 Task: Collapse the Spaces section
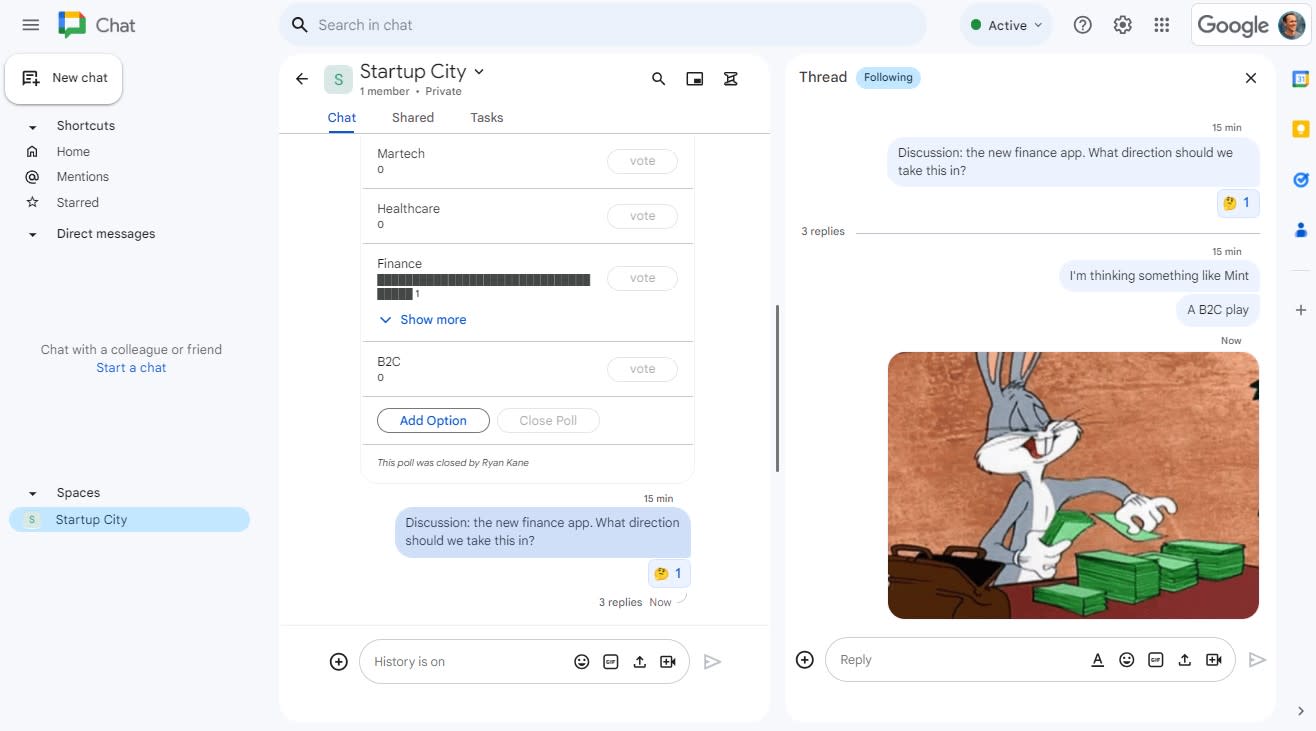[x=32, y=493]
